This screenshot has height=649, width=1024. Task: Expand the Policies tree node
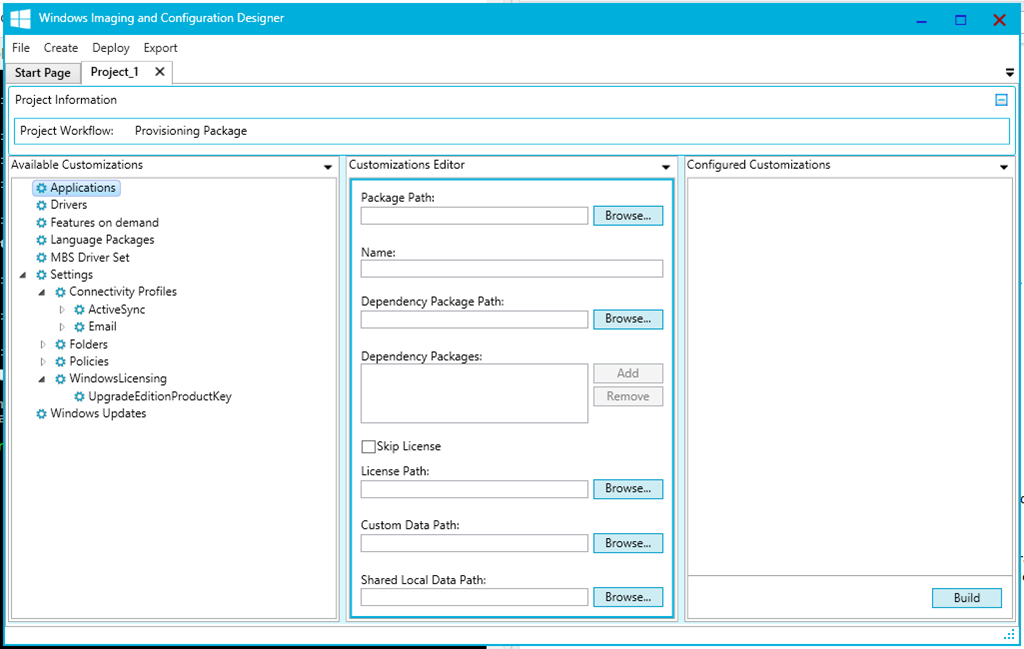pos(43,362)
